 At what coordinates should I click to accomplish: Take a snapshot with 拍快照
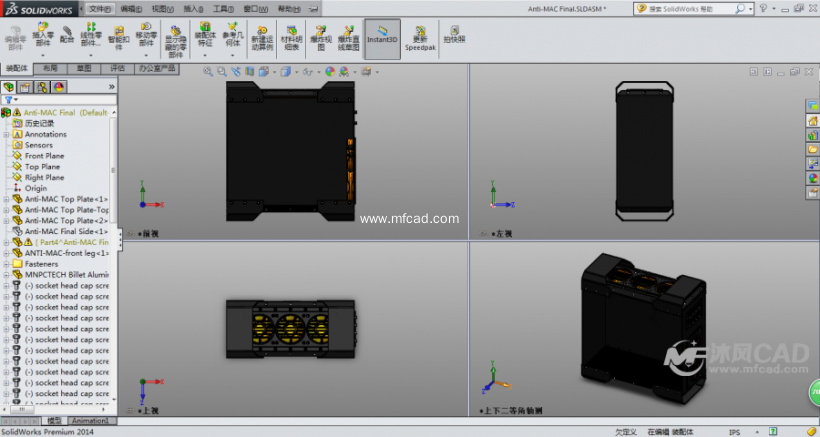[x=454, y=34]
